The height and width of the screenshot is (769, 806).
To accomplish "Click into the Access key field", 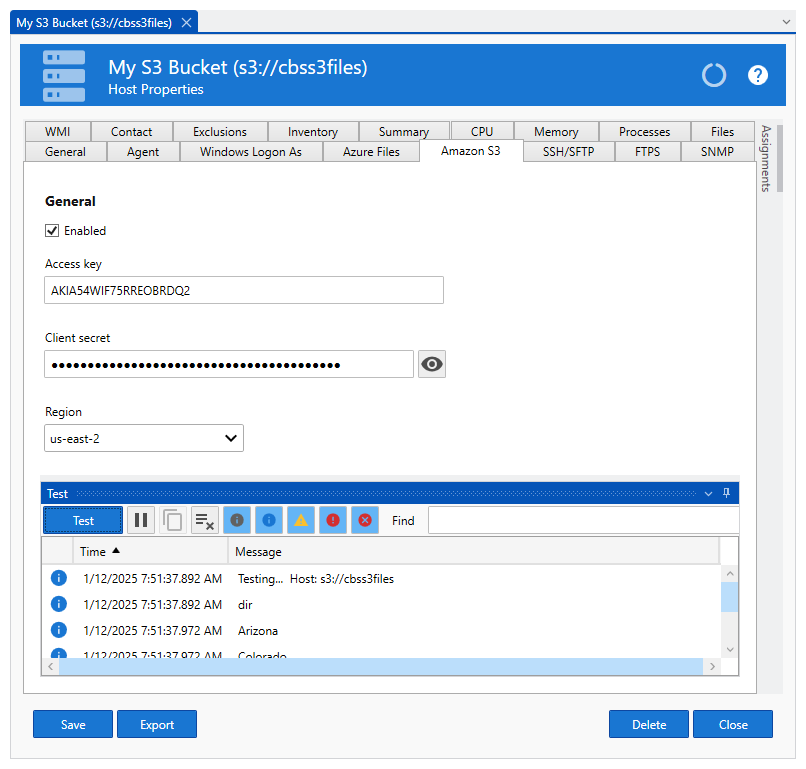I will click(244, 291).
